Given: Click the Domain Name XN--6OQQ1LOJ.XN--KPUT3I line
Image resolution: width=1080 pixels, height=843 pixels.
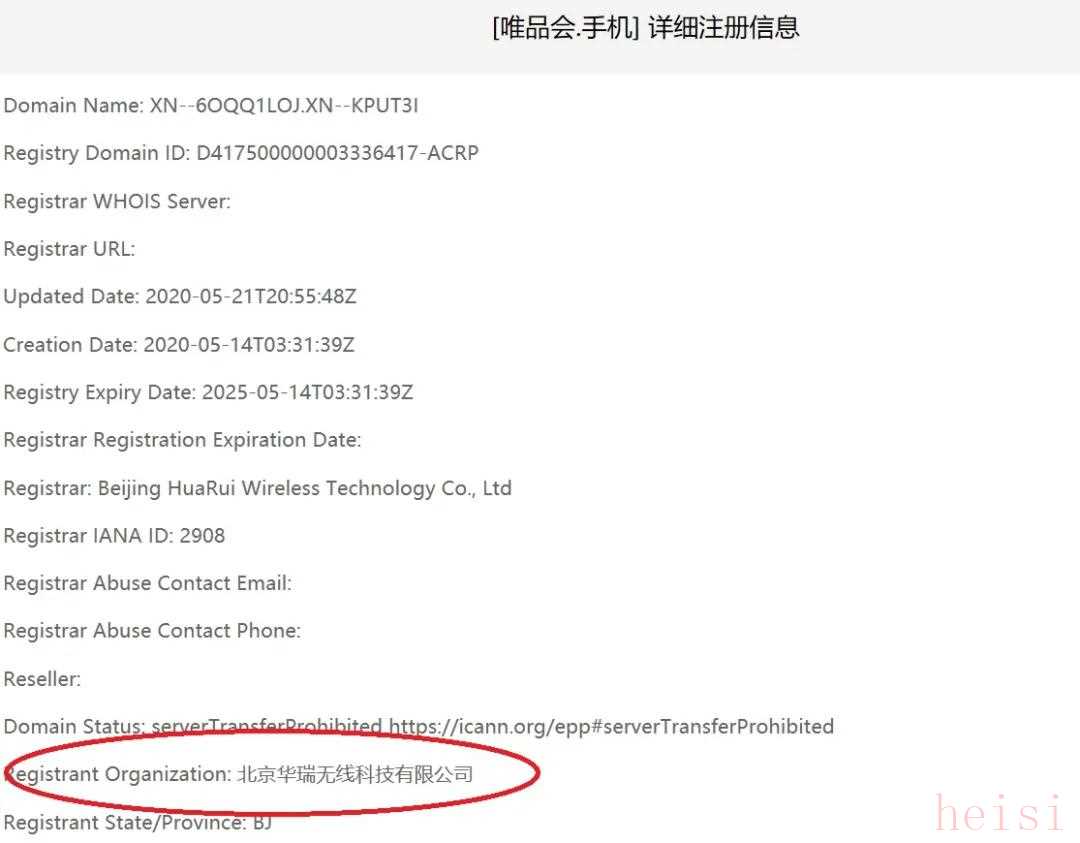Looking at the screenshot, I should point(211,105).
